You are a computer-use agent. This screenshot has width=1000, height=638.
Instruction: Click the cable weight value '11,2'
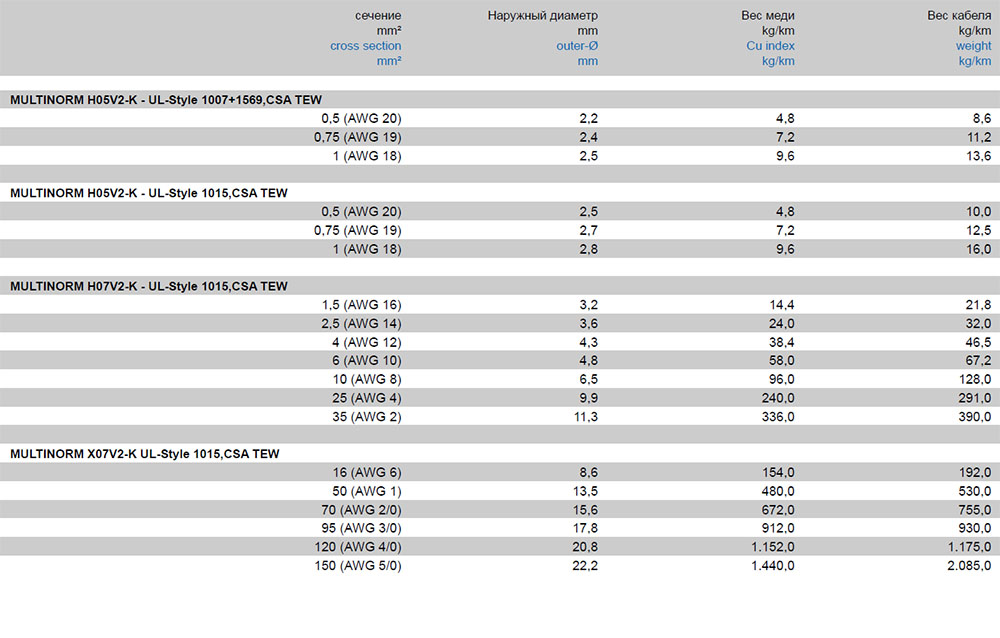[979, 137]
